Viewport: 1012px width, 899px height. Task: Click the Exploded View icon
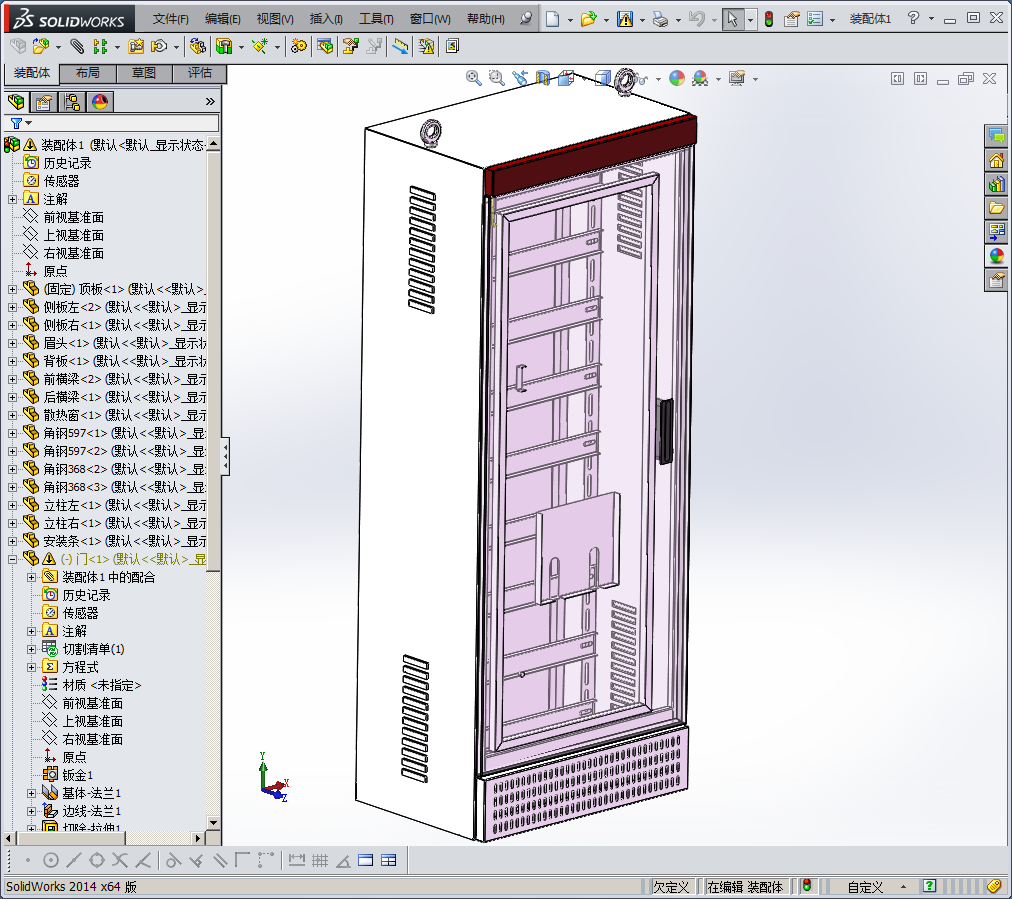click(350, 46)
